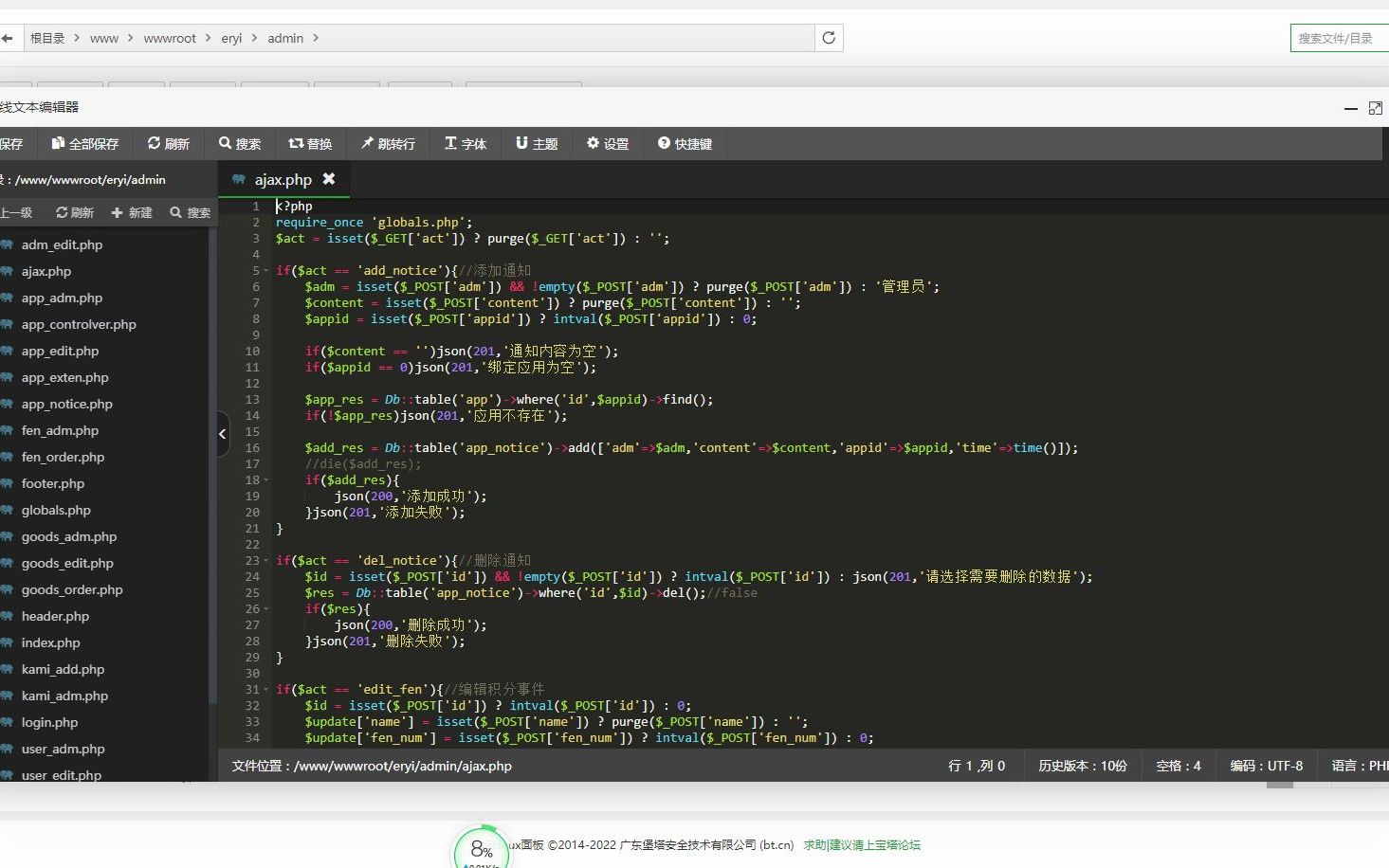Open fen_order.php in file tree

point(63,457)
